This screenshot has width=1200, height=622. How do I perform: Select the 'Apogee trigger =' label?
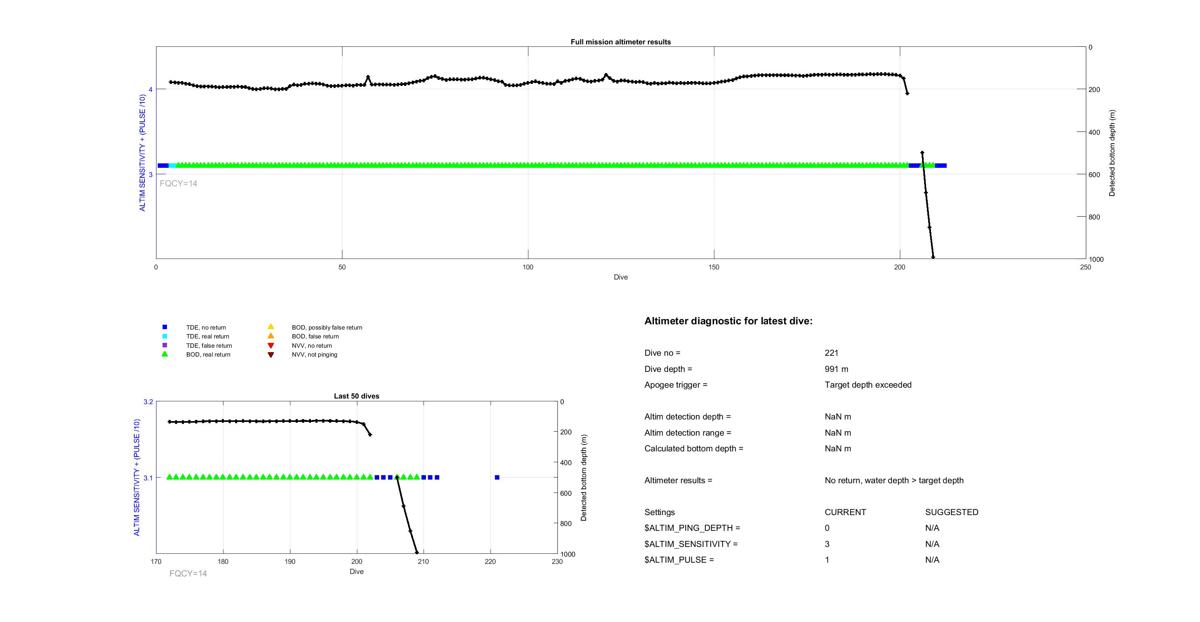coord(676,385)
